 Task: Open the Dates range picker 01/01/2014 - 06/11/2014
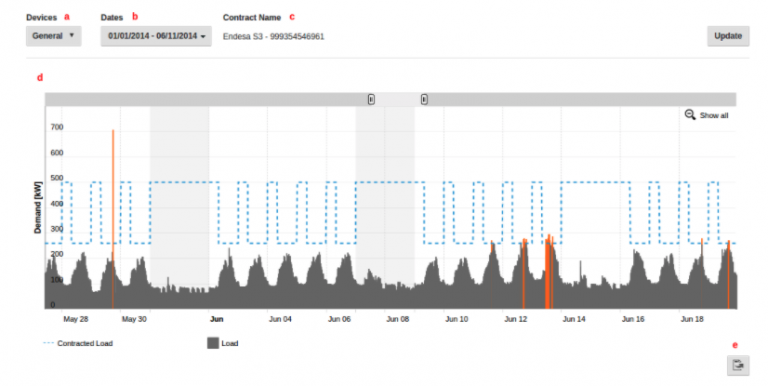[x=156, y=36]
